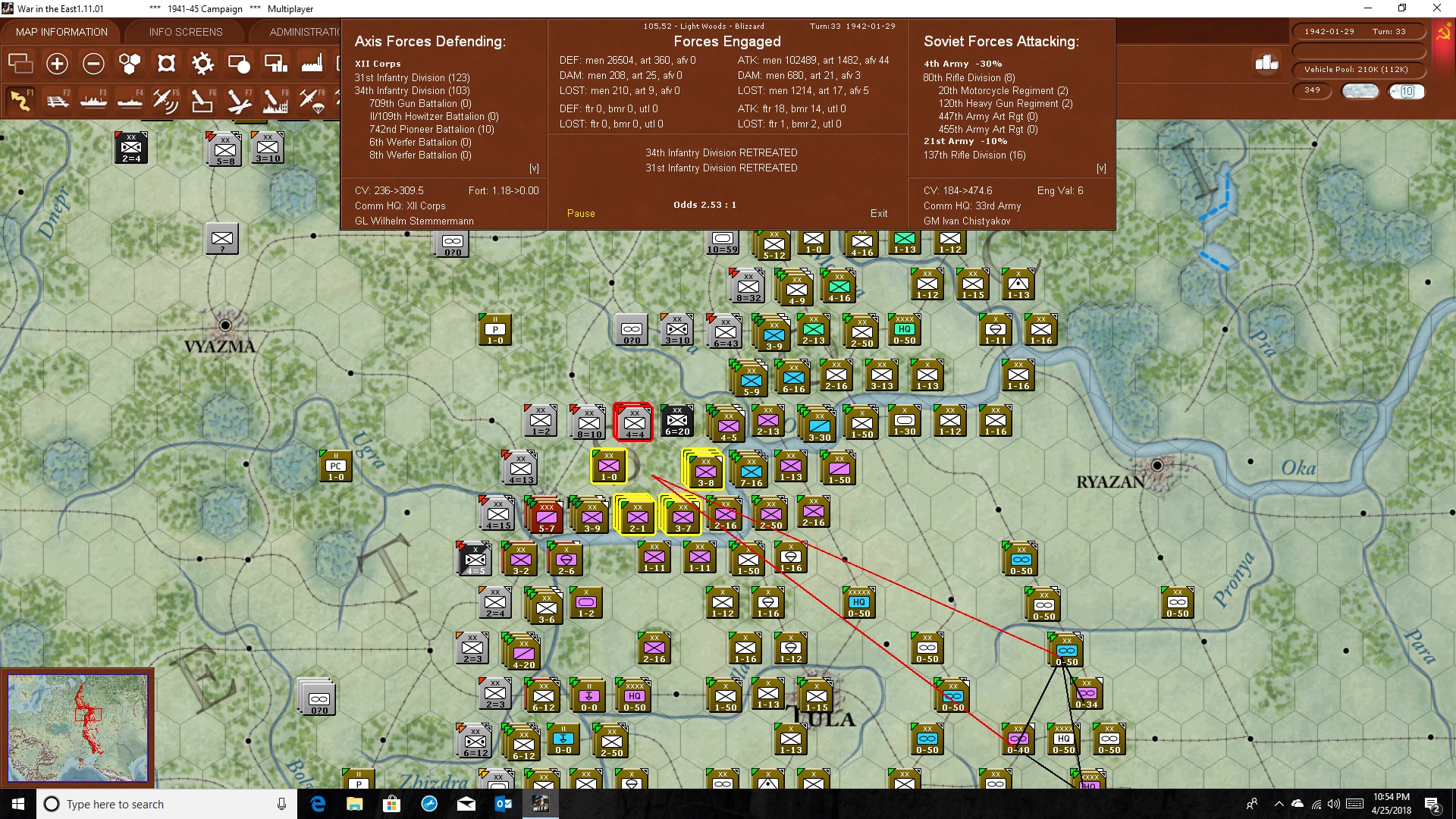Image resolution: width=1456 pixels, height=819 pixels.
Task: Switch to ADMINISTRATION tab
Action: pos(303,32)
